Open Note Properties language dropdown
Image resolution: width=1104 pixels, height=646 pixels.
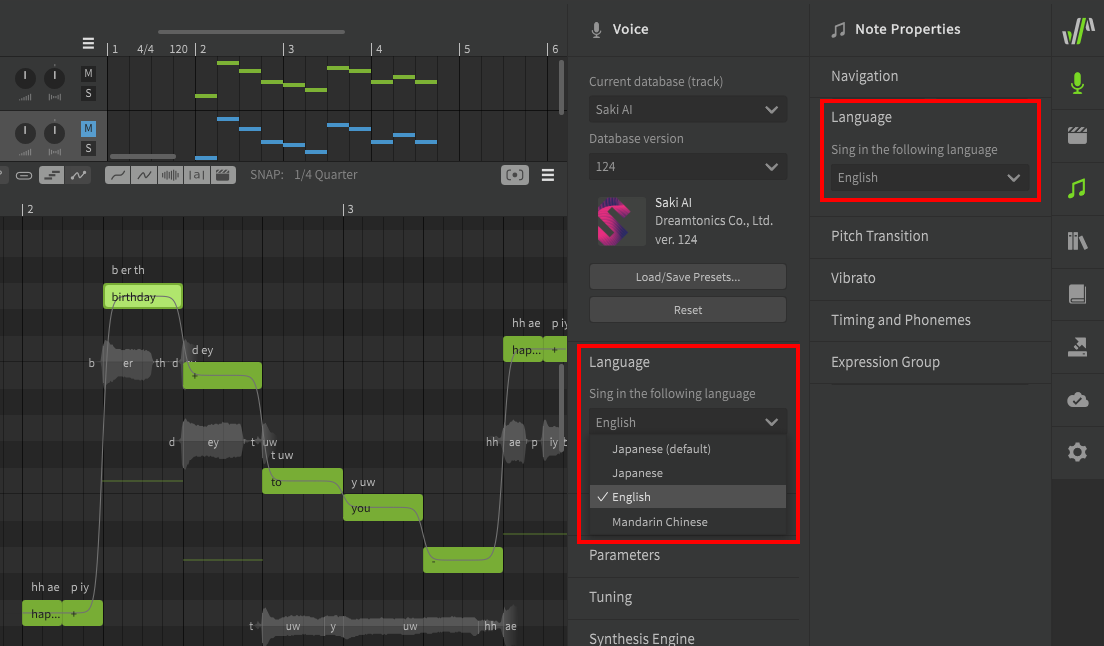(x=929, y=177)
